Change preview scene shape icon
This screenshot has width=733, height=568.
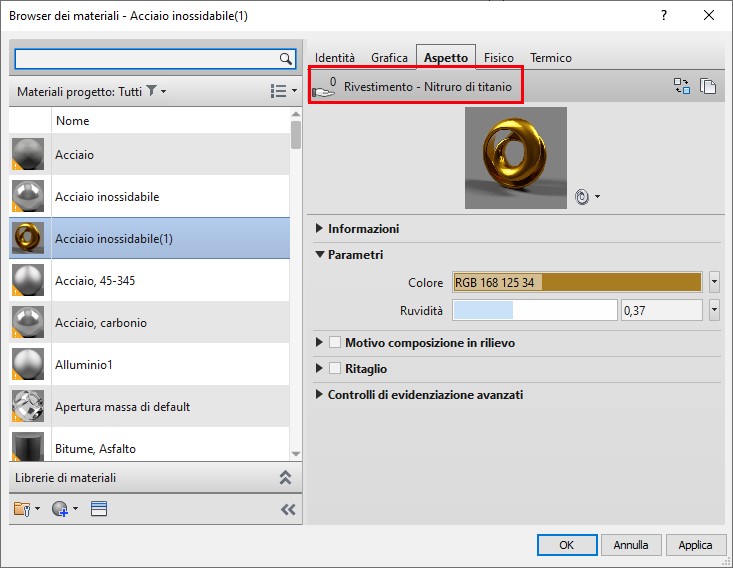[582, 197]
